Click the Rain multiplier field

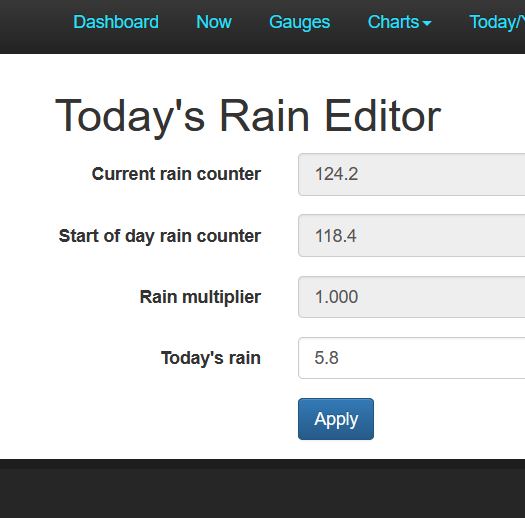tap(411, 297)
